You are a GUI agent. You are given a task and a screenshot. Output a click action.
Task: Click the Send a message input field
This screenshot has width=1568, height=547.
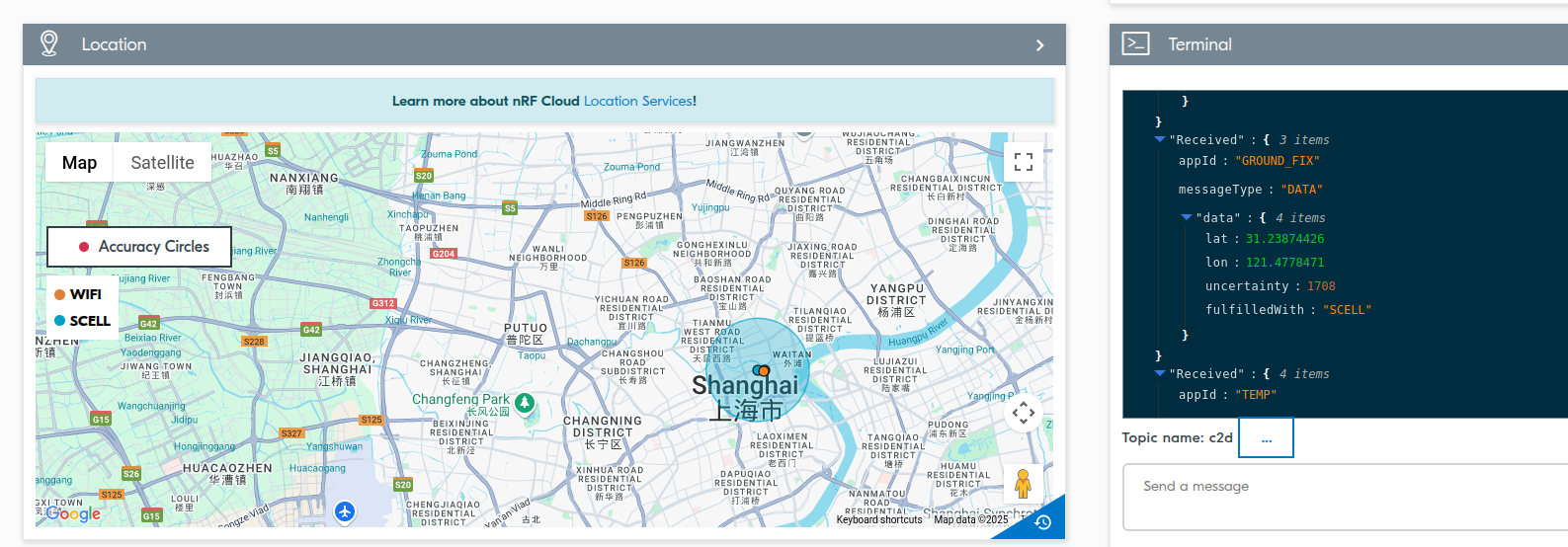[1345, 498]
